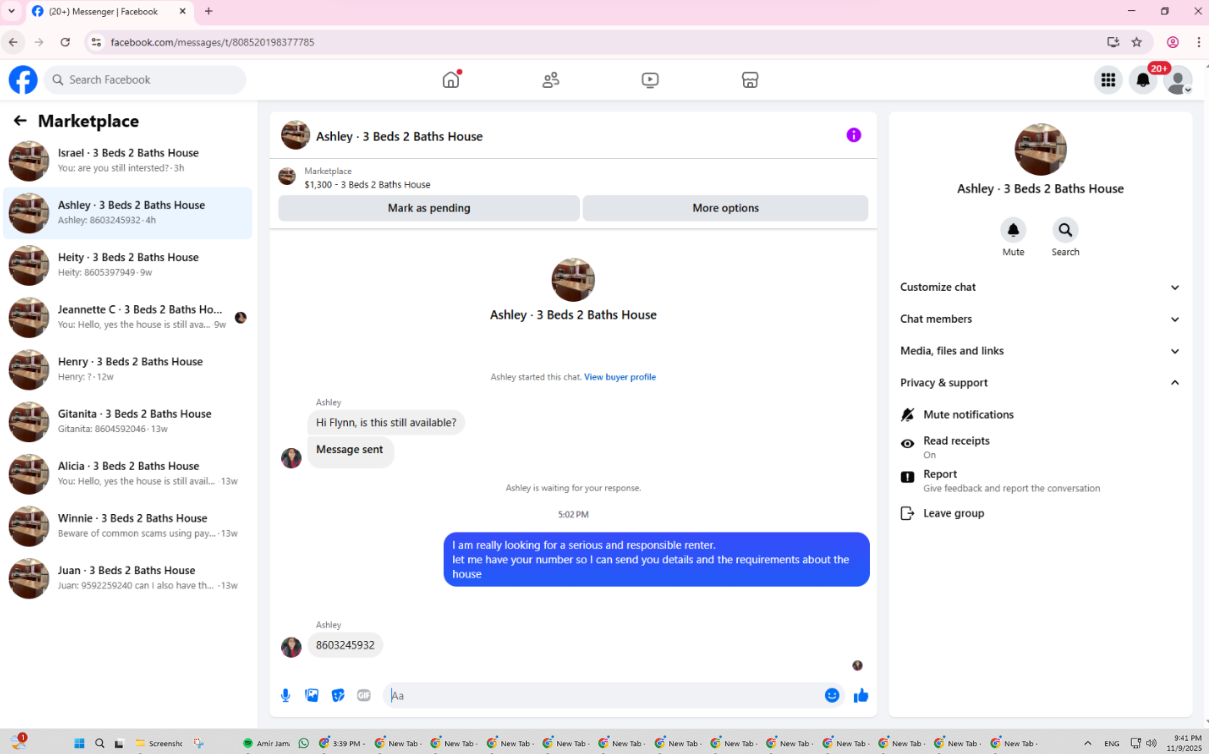Open the 3:39 PM Chrome taskbar window
Image resolution: width=1209 pixels, height=754 pixels.
pos(340,743)
